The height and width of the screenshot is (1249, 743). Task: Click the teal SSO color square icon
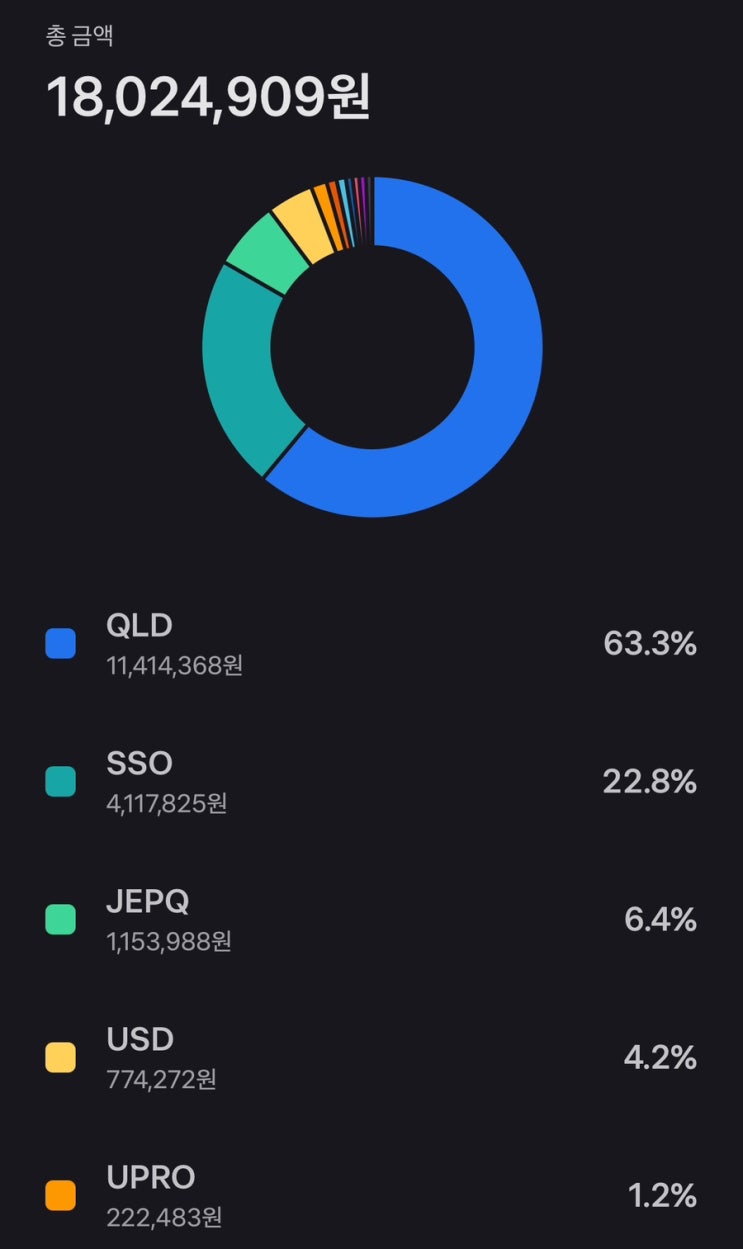(x=60, y=781)
